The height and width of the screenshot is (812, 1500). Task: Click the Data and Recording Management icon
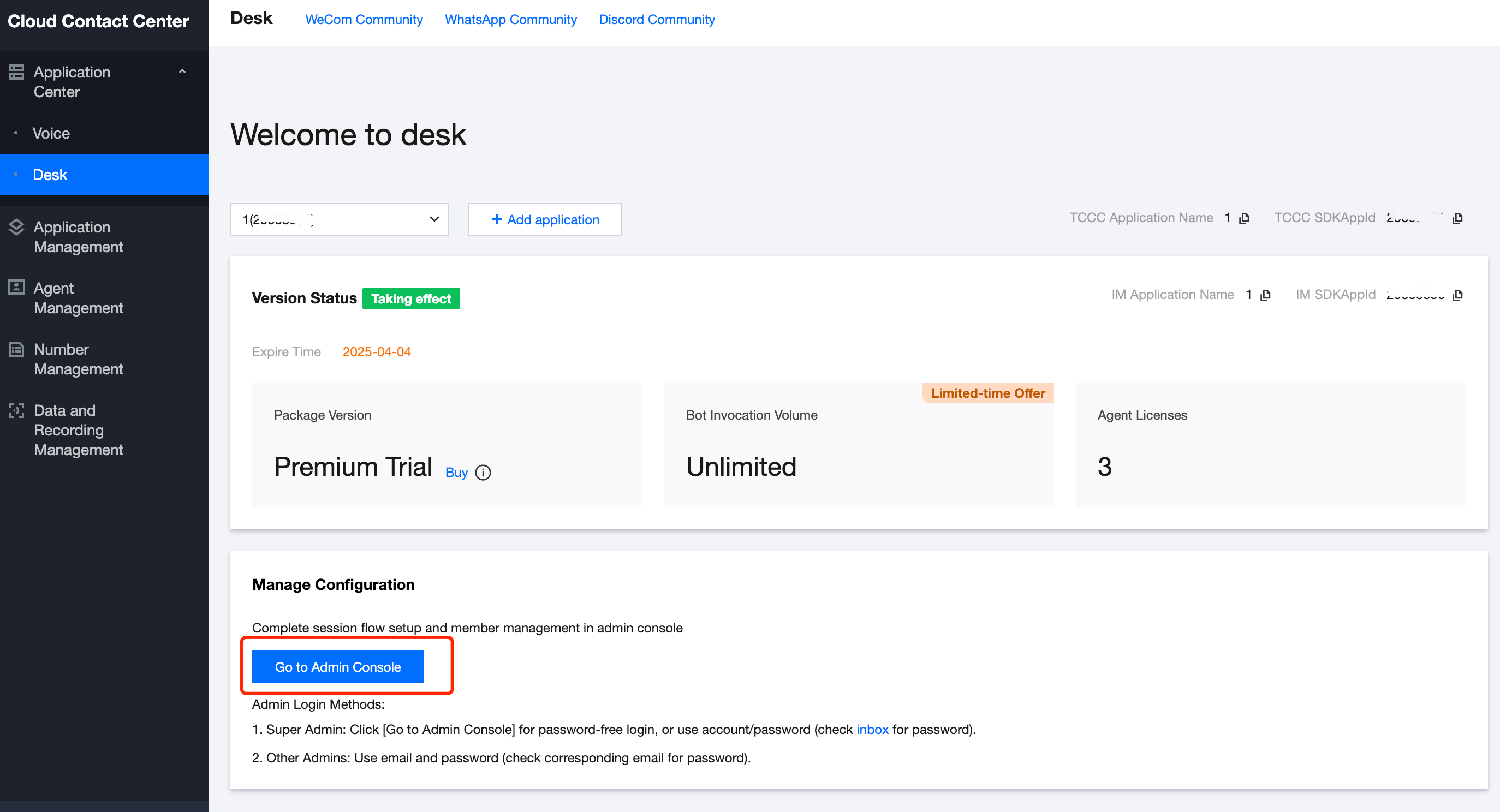(x=16, y=410)
